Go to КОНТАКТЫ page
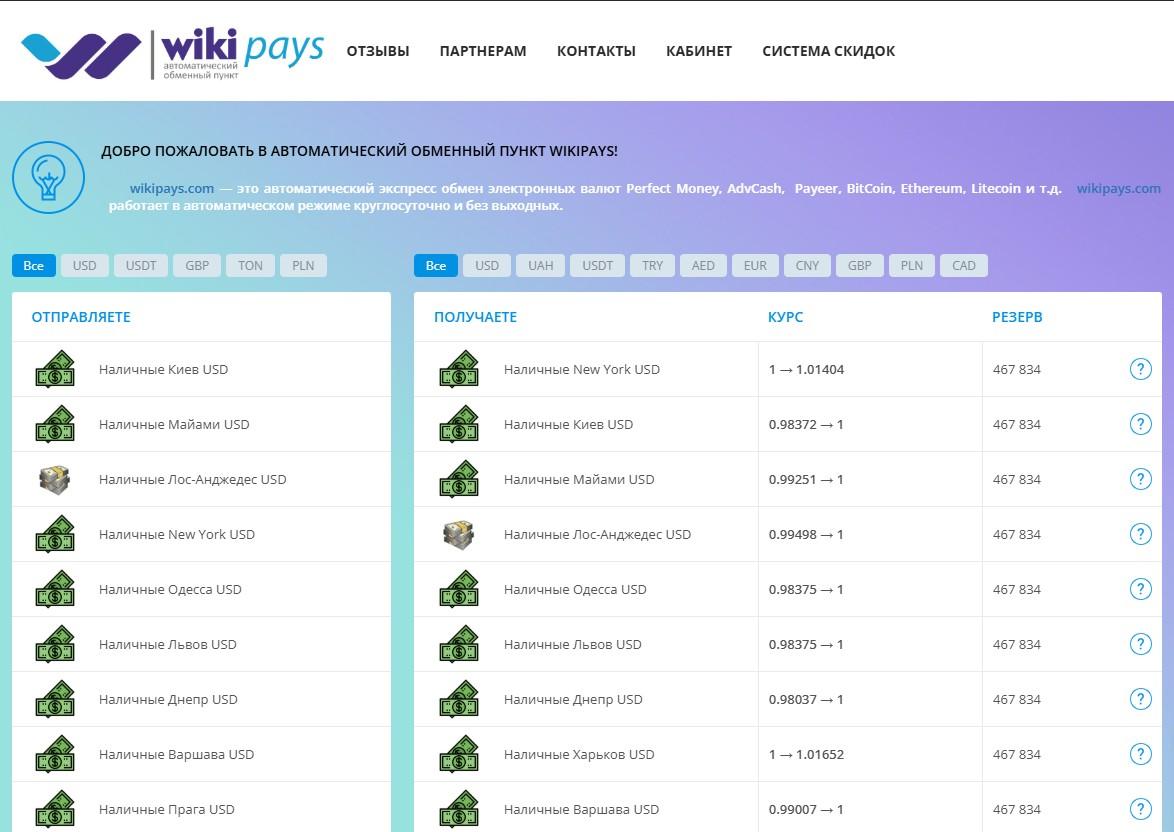 point(596,51)
